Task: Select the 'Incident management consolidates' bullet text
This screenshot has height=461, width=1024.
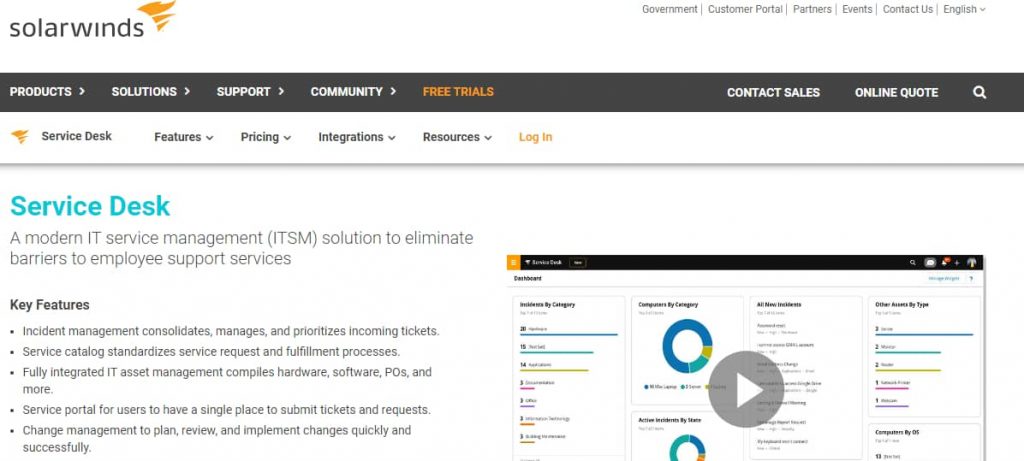Action: [x=231, y=331]
